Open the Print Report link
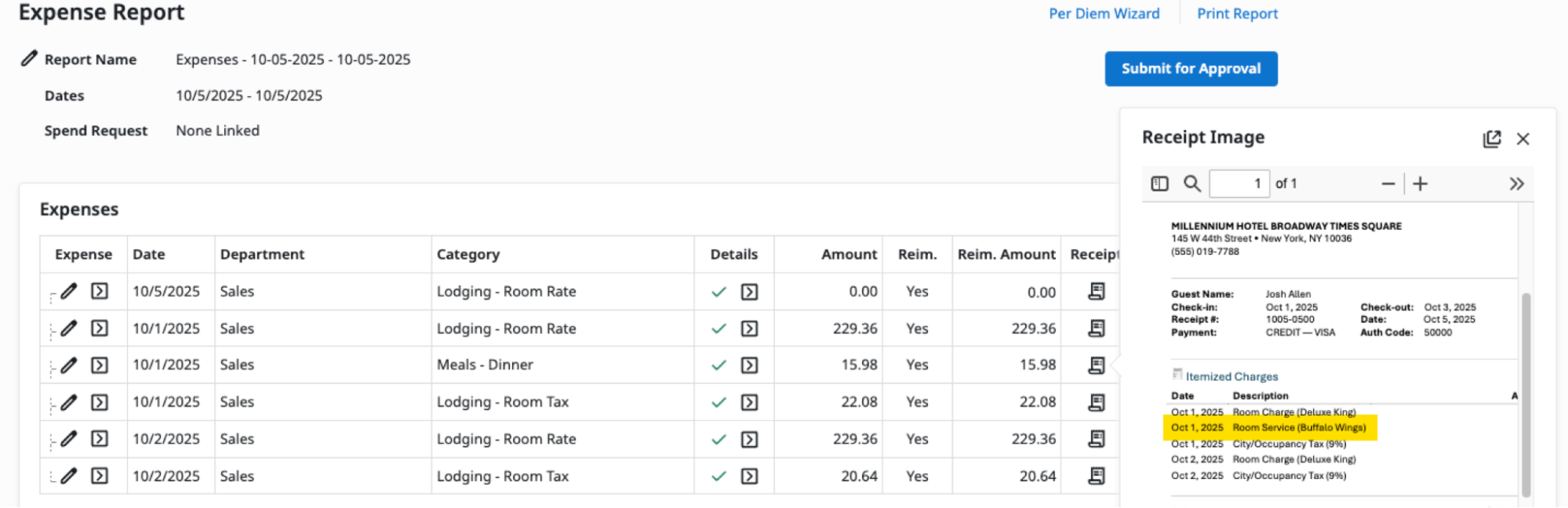Screen dimensions: 1568x508 [1237, 13]
